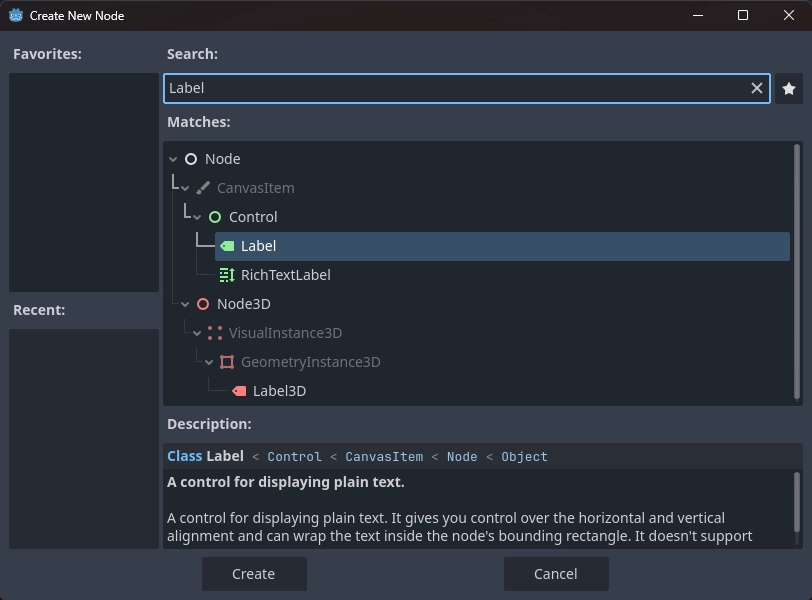The height and width of the screenshot is (600, 812).
Task: Clear the search field with the X
Action: tap(757, 88)
